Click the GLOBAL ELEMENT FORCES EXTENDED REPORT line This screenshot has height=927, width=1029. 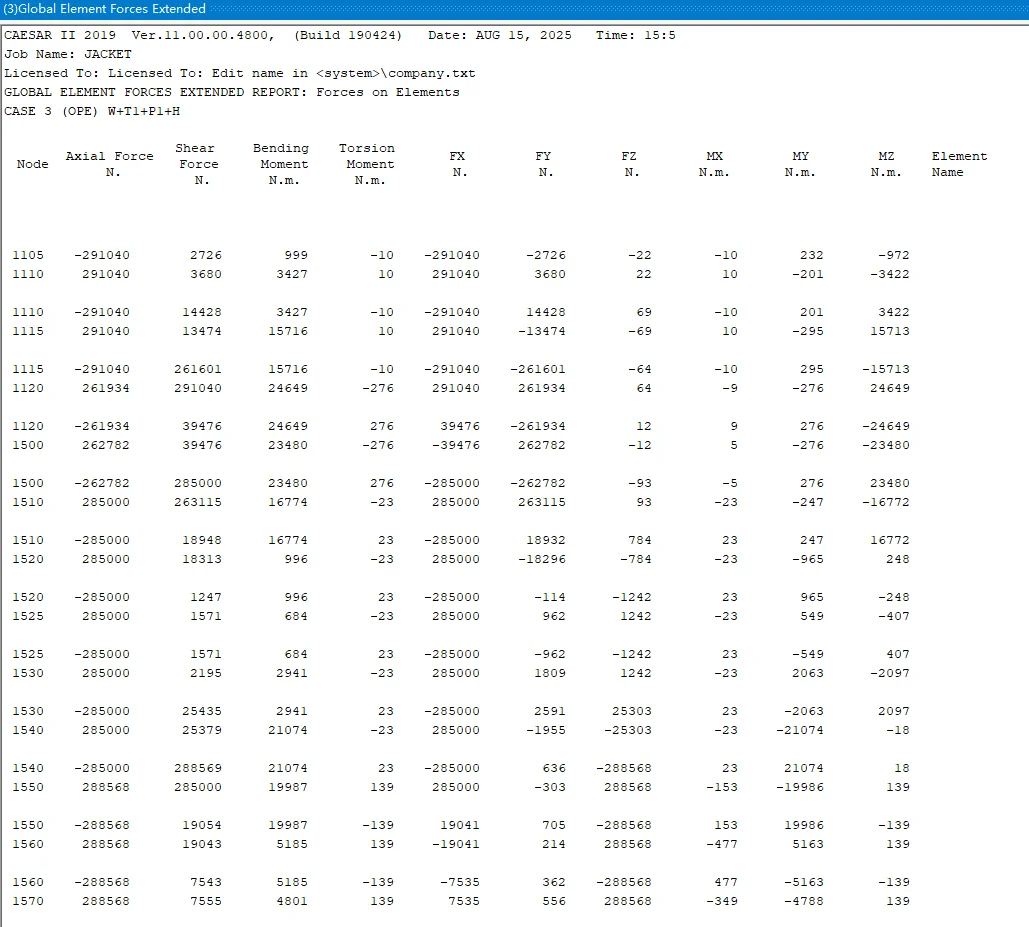(232, 93)
